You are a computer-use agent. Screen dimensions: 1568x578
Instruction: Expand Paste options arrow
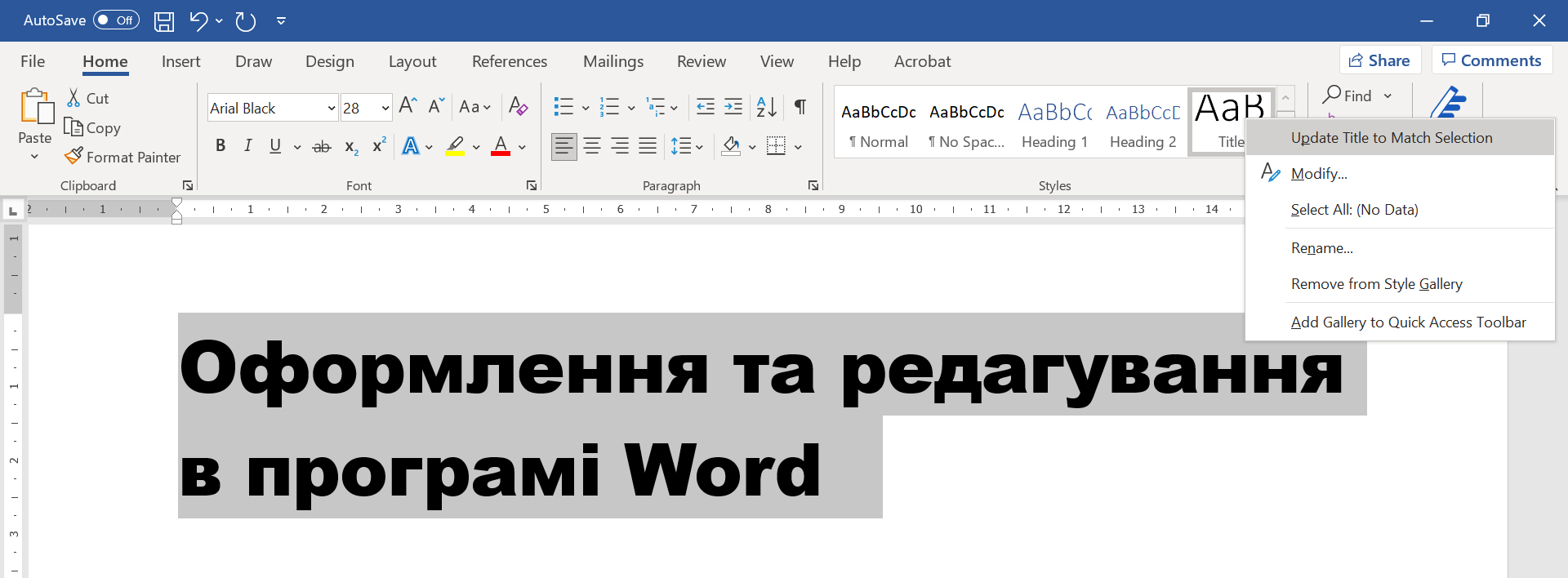pyautogui.click(x=34, y=157)
